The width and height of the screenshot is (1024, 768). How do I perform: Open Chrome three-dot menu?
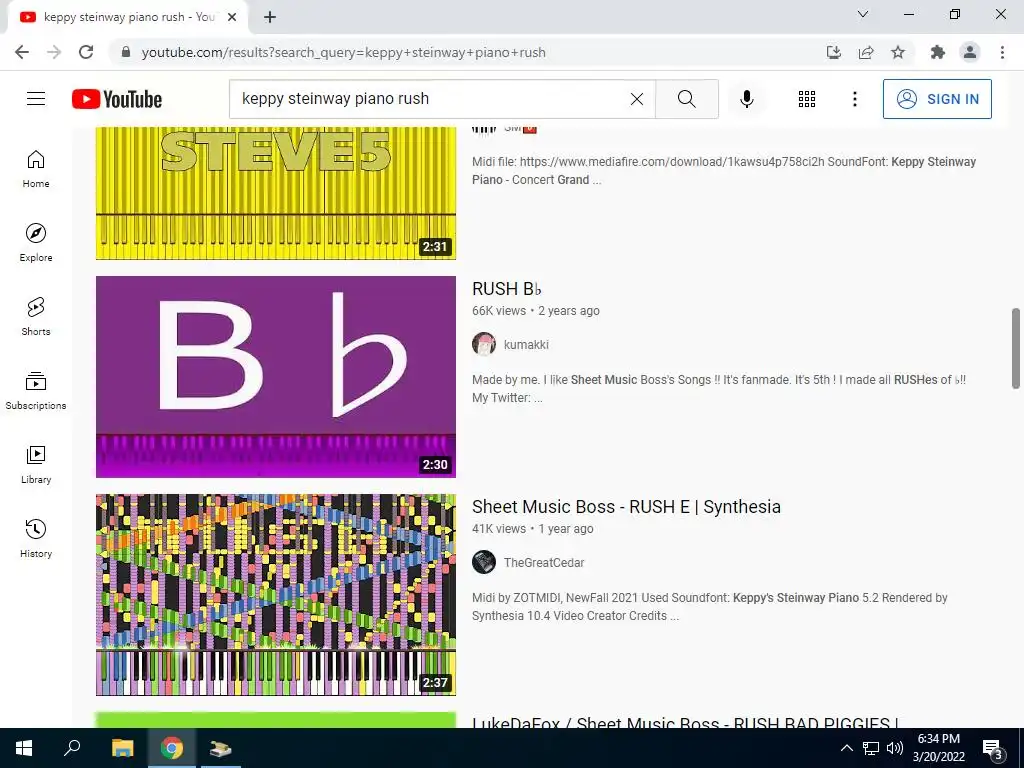(x=1002, y=52)
